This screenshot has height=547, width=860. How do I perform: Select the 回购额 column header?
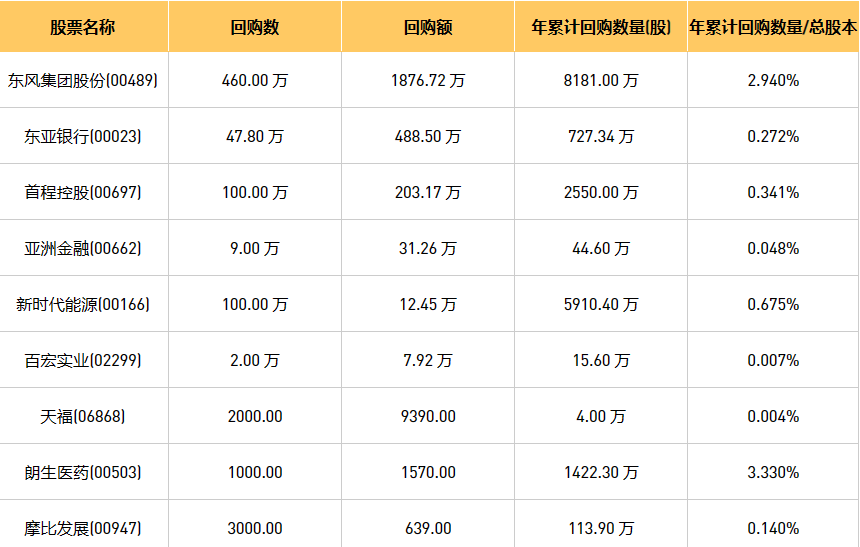tap(428, 27)
